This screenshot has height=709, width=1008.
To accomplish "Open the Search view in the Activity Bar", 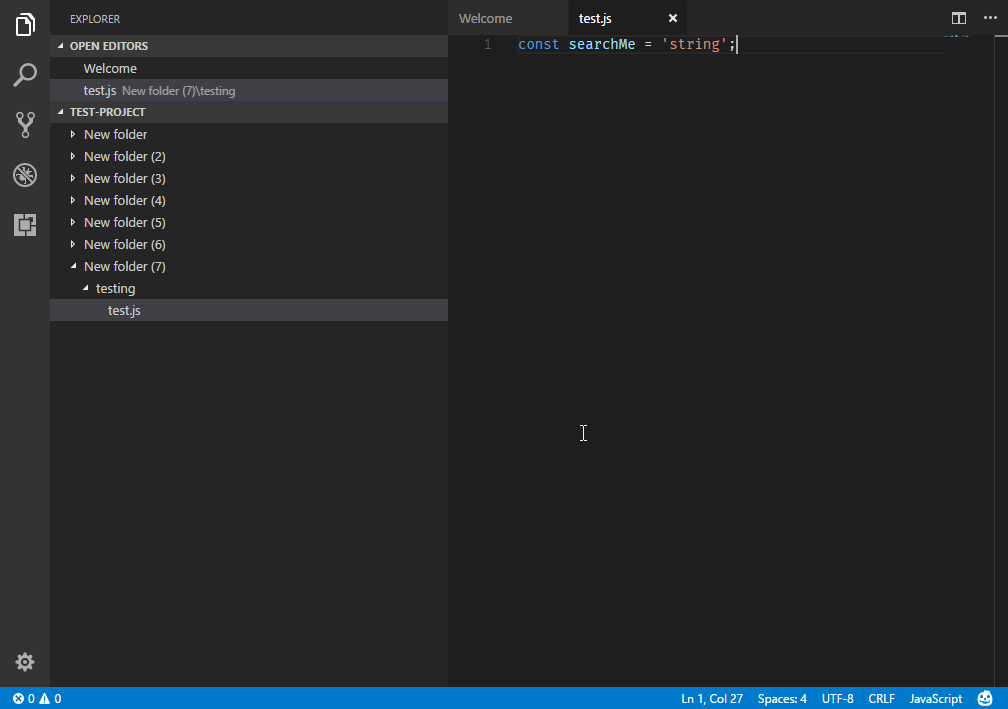I will point(25,74).
